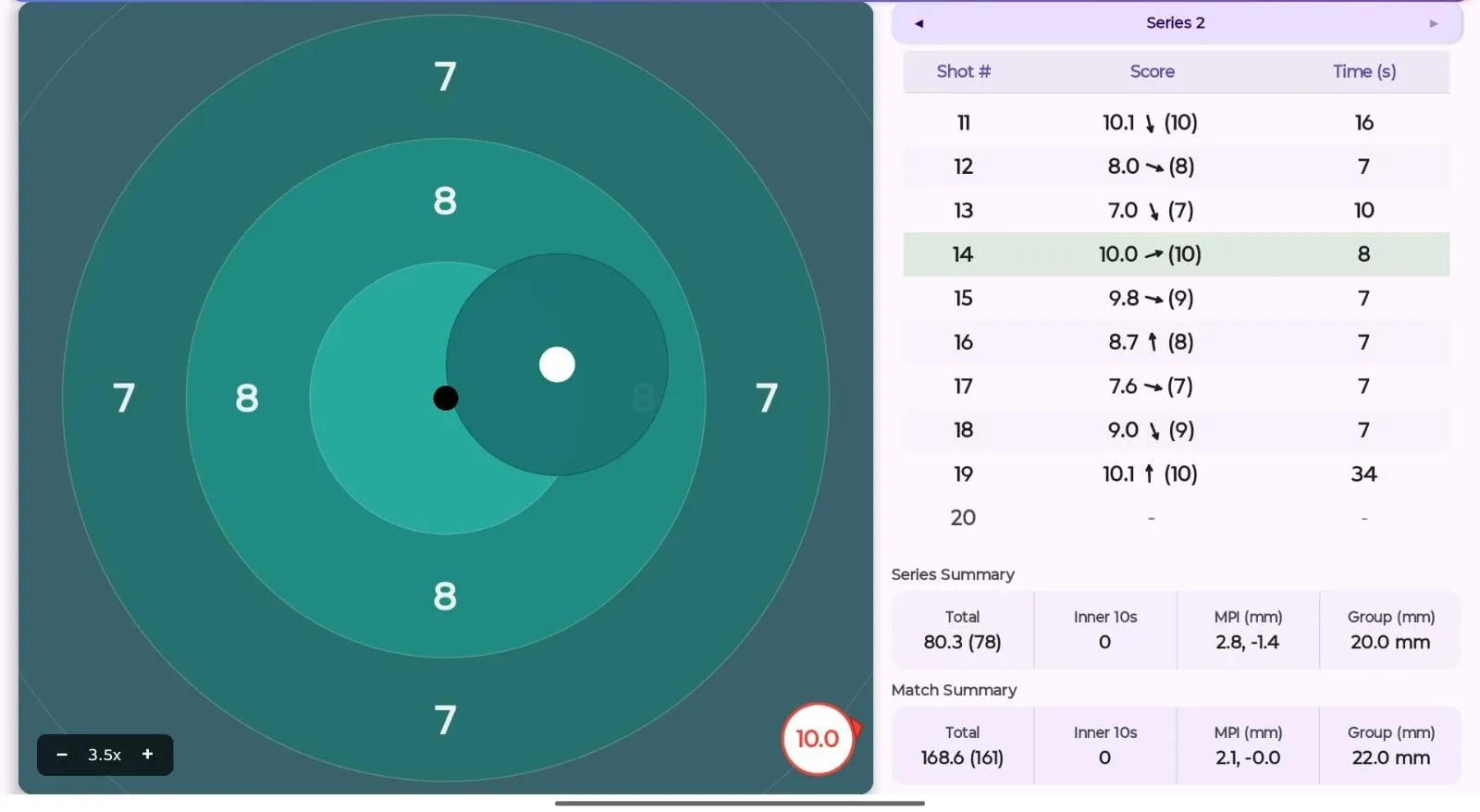1480x812 pixels.
Task: Go to next series with right arrow
Action: (x=1434, y=23)
